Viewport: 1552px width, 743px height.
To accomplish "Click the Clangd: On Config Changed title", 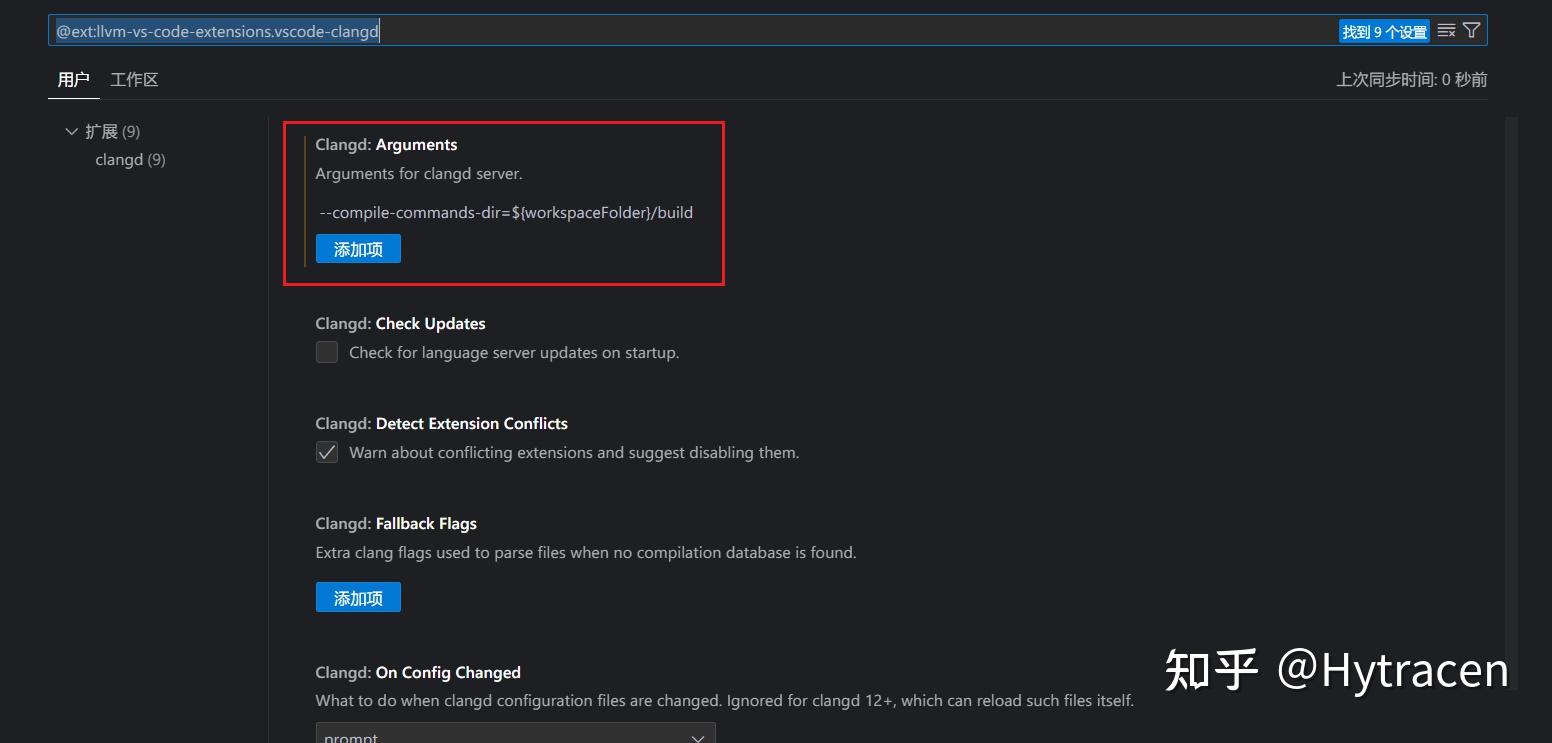I will pyautogui.click(x=418, y=673).
